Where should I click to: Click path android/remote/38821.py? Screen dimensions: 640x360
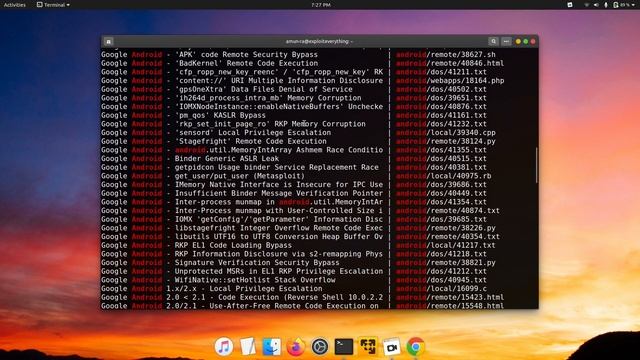[x=445, y=262]
